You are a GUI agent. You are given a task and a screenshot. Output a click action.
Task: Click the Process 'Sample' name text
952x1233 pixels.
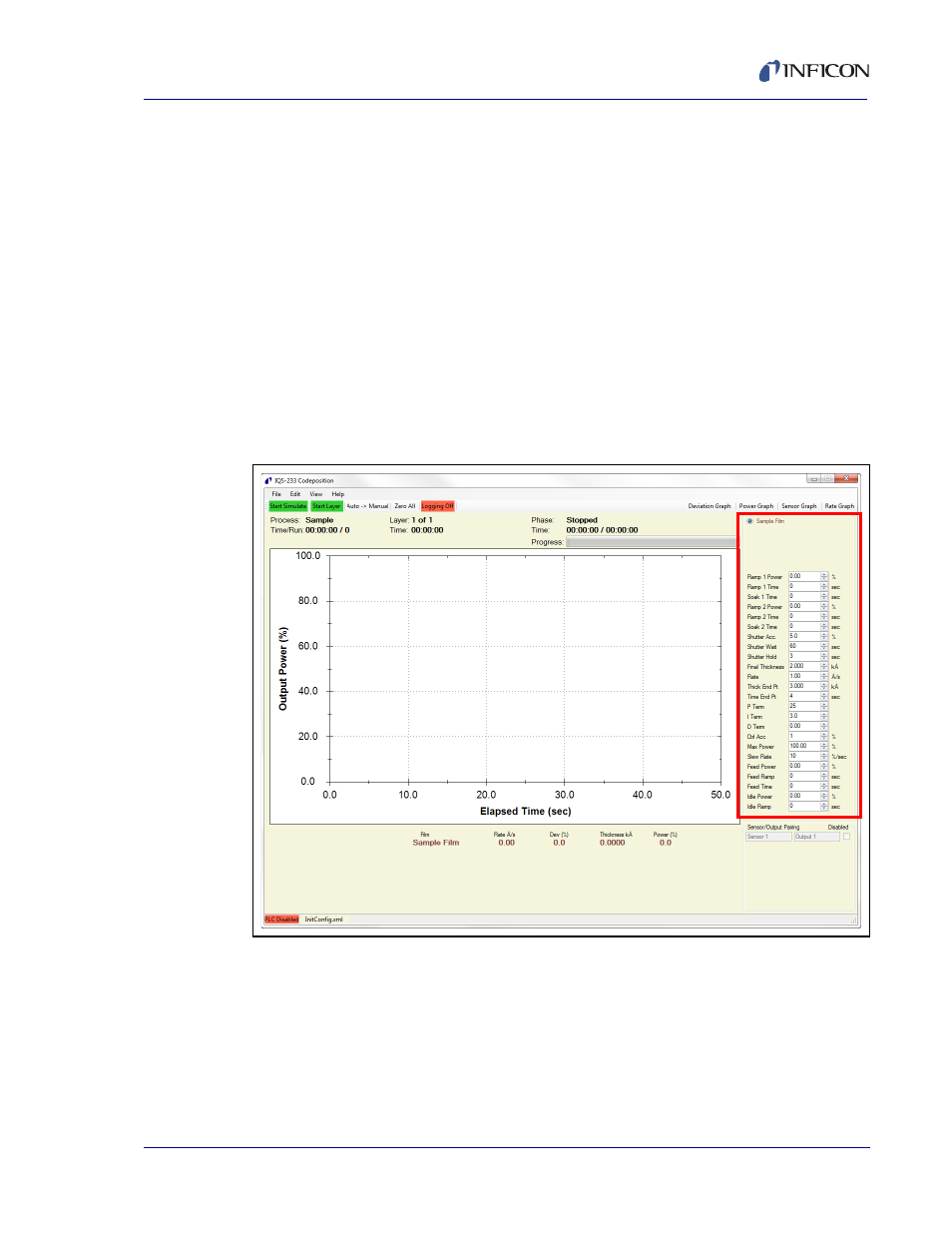coord(319,520)
